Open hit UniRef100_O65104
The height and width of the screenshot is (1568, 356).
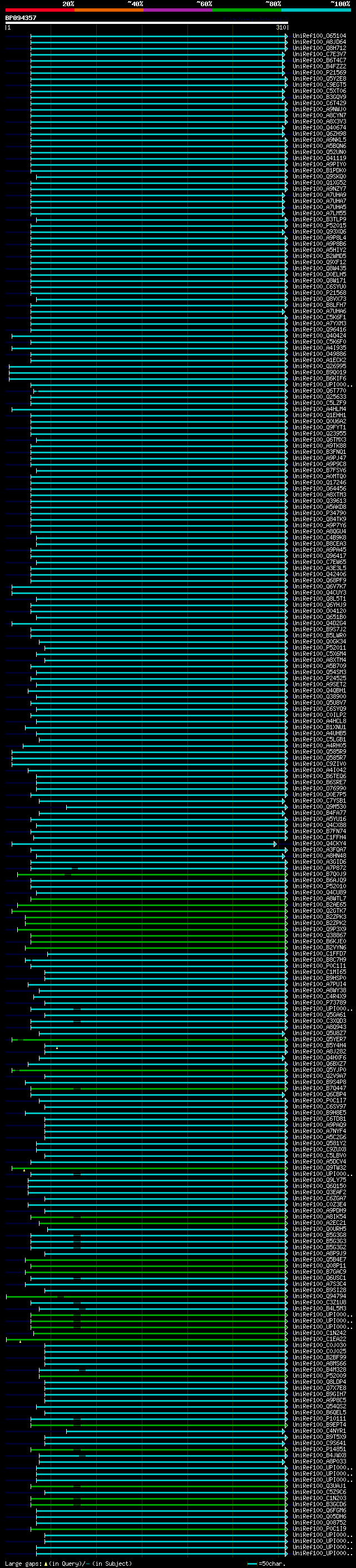pos(319,36)
